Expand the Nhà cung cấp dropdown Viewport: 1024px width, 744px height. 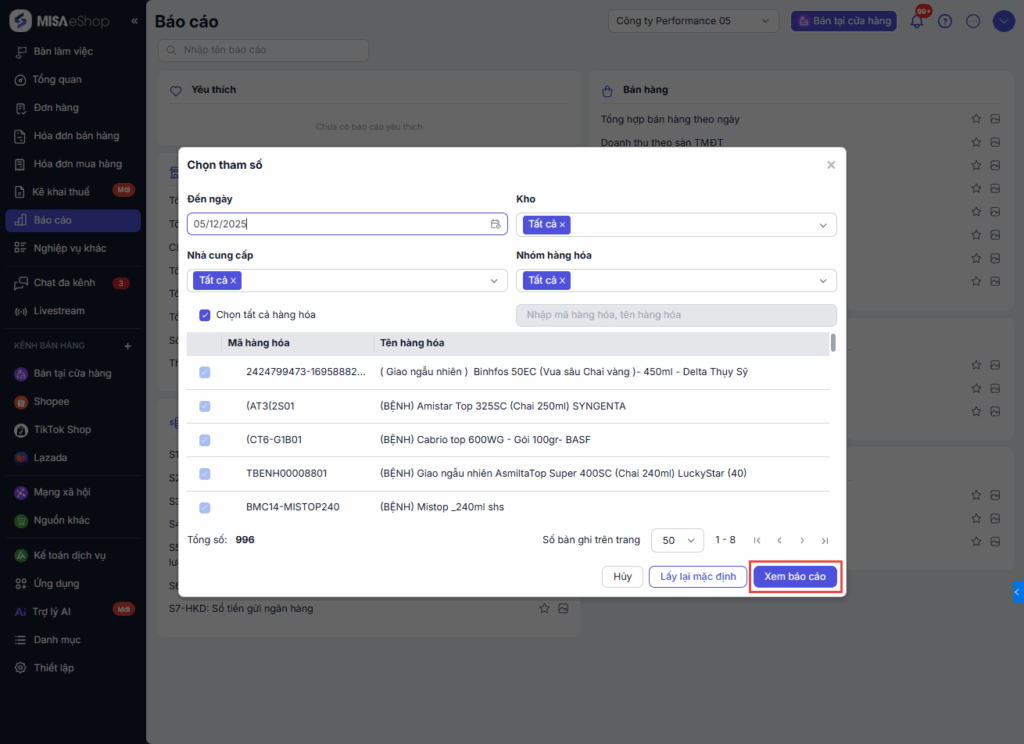point(494,281)
